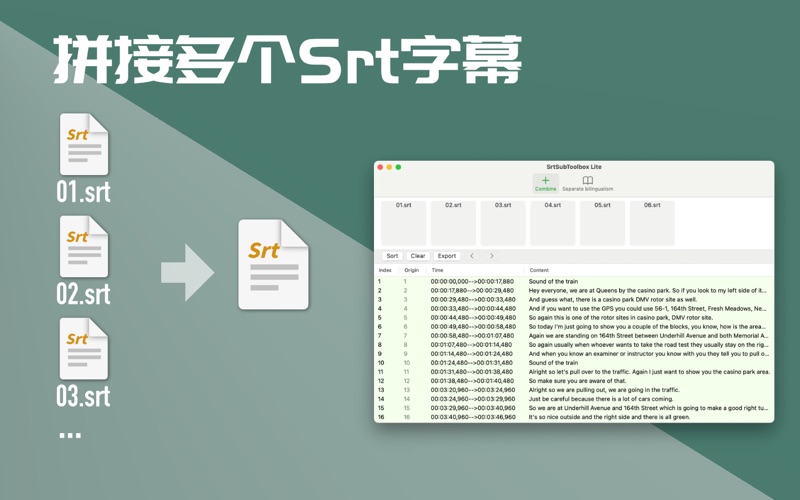Viewport: 800px width, 500px height.
Task: Click the green window zoom button
Action: 398,167
